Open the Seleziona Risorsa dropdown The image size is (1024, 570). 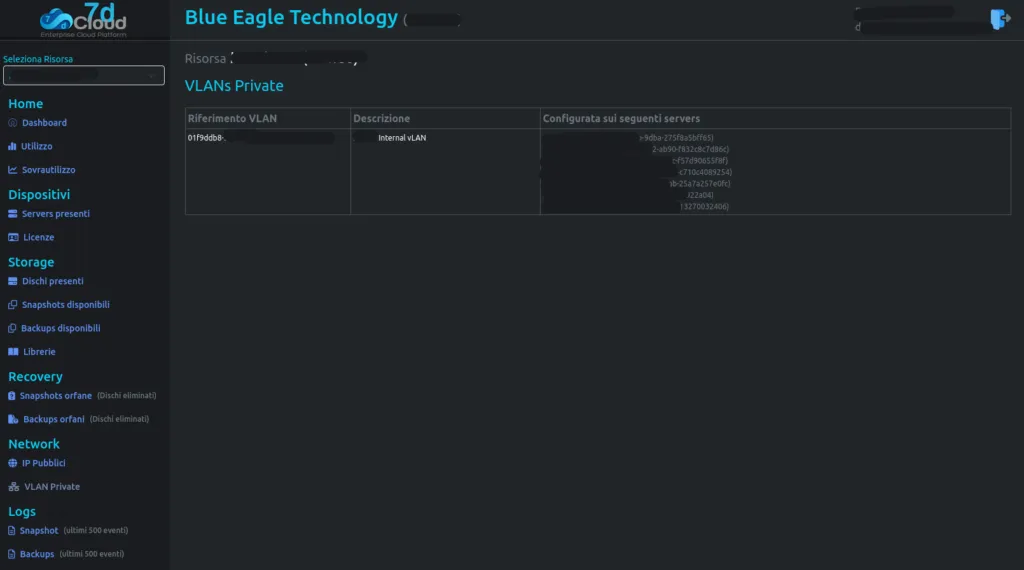[84, 75]
